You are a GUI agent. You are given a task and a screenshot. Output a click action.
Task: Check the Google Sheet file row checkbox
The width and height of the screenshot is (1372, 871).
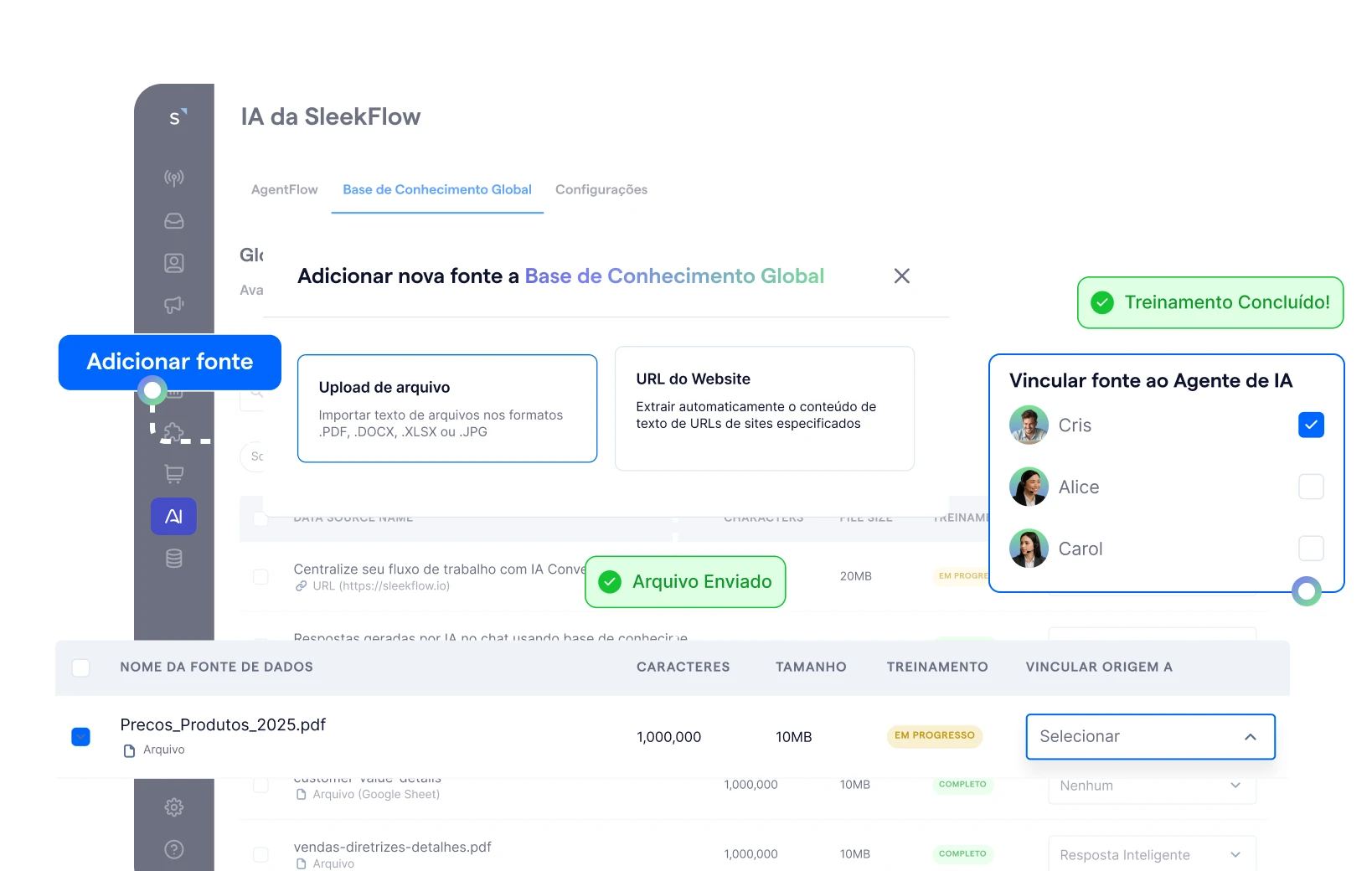pyautogui.click(x=260, y=785)
